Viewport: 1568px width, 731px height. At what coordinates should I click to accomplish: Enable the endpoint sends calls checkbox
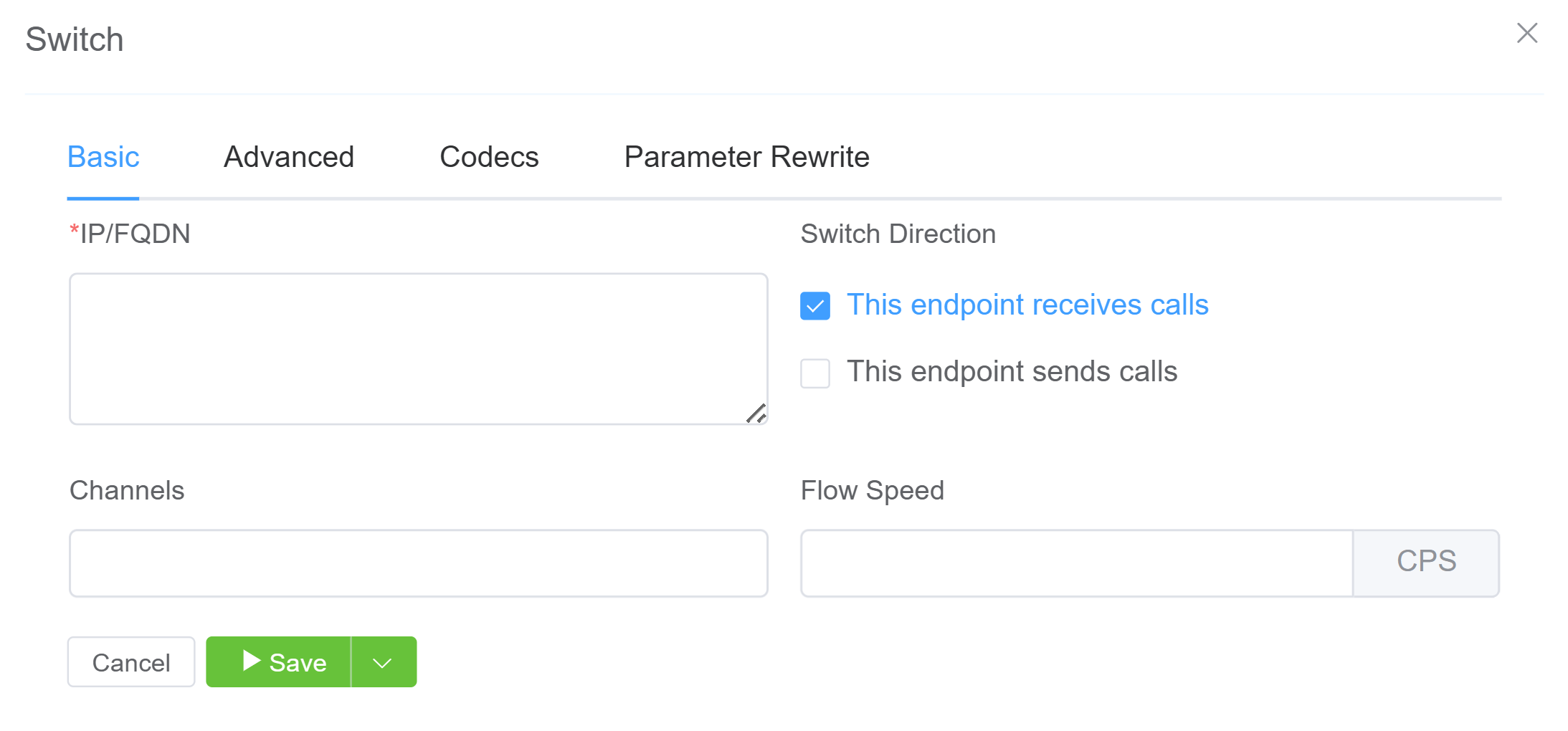coord(815,373)
